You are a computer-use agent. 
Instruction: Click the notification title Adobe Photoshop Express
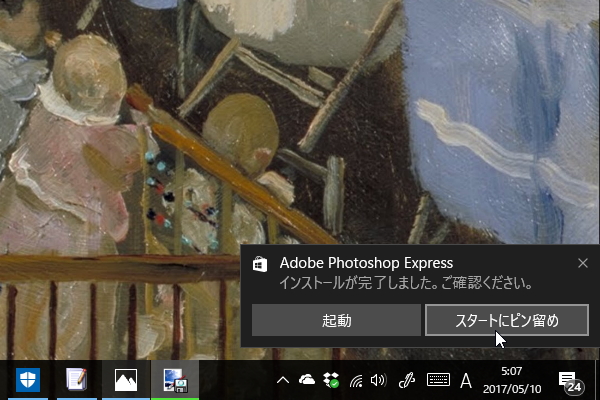366,263
